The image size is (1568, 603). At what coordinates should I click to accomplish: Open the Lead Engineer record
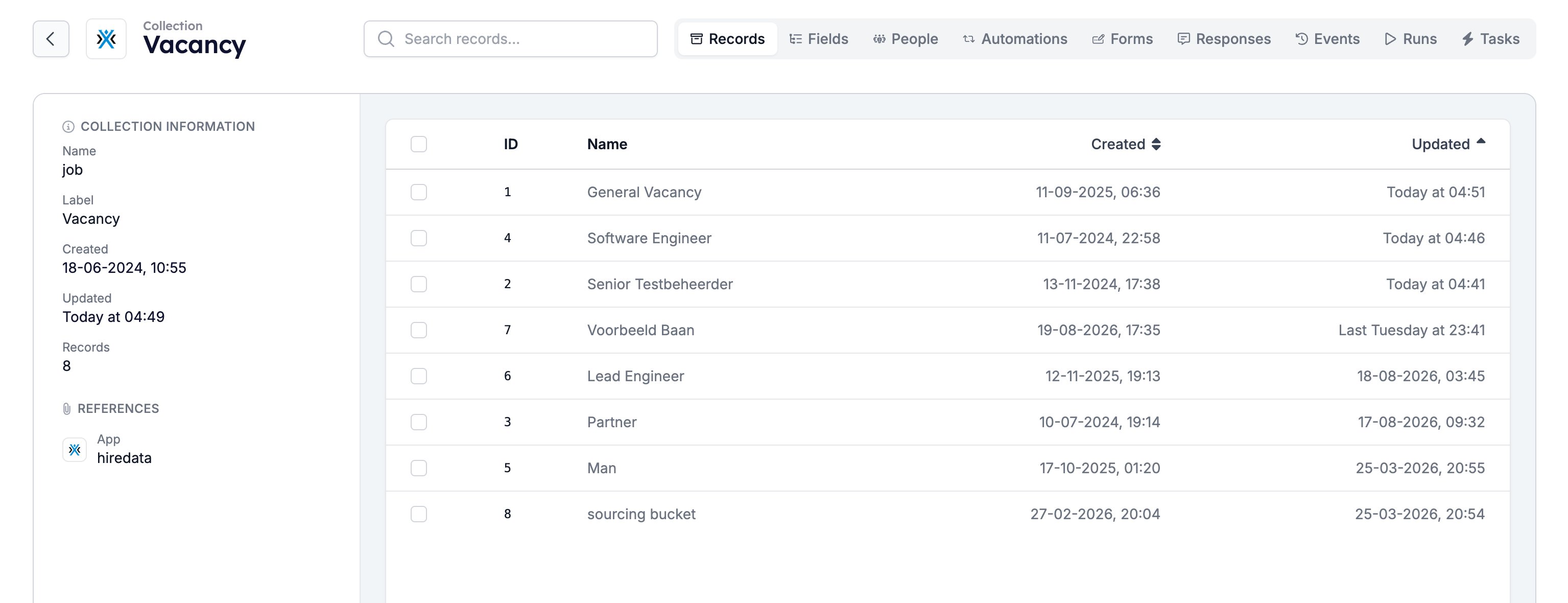pos(635,377)
